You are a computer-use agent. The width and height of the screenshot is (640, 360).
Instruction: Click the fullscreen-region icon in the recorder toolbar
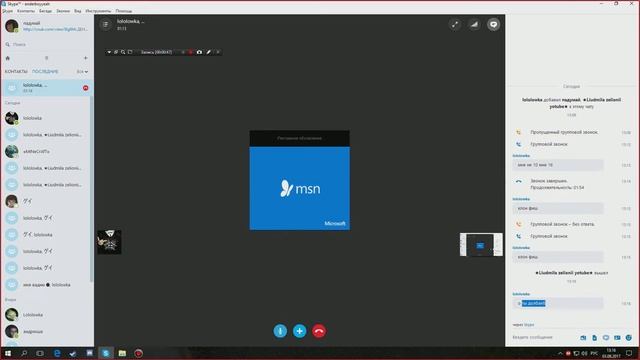(x=130, y=52)
